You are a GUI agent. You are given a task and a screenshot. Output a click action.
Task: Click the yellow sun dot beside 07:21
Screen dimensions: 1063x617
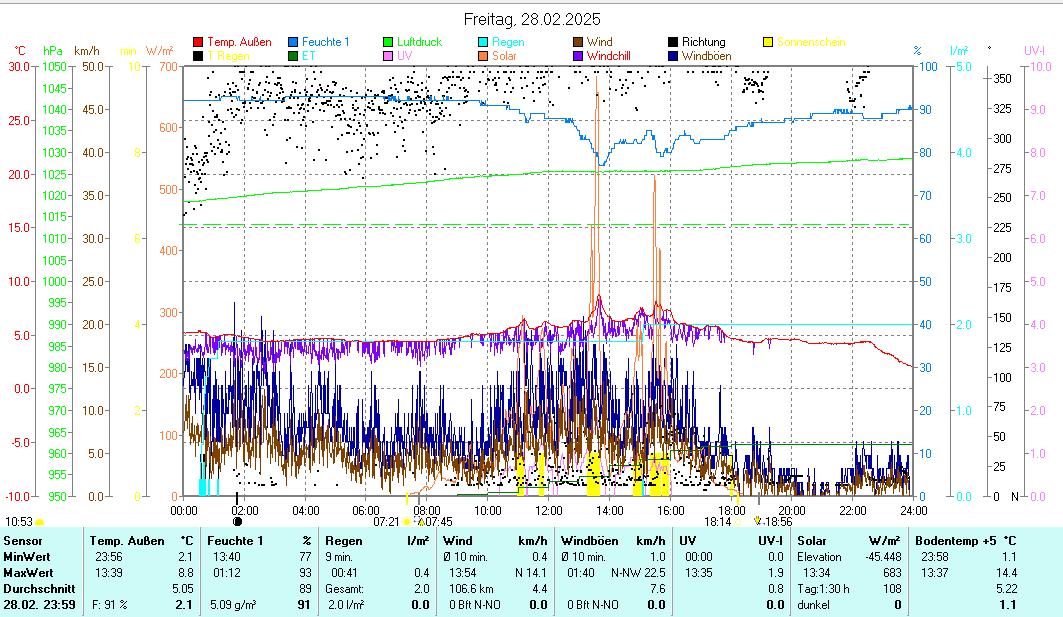(407, 521)
